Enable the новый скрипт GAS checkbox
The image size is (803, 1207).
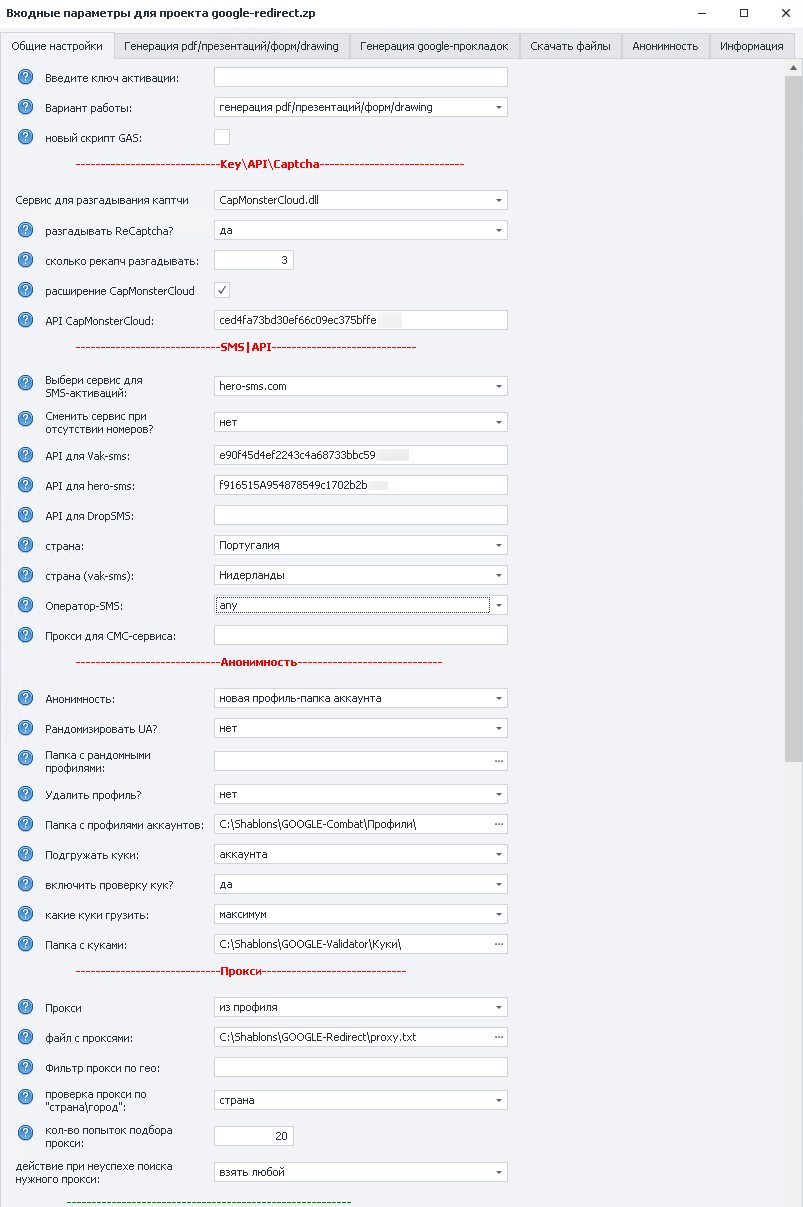point(222,137)
